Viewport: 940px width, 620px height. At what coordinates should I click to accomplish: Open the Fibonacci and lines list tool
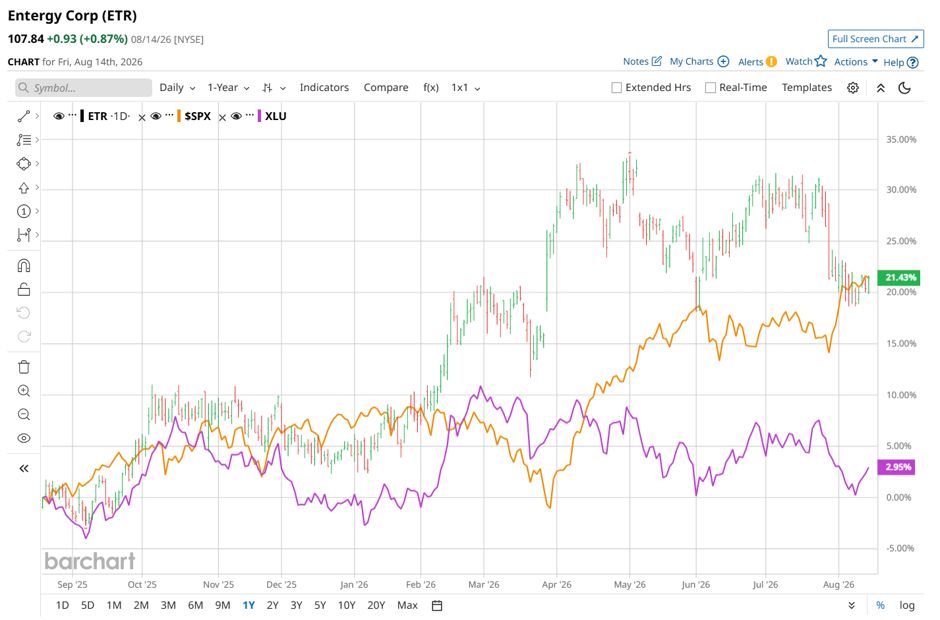click(x=23, y=140)
